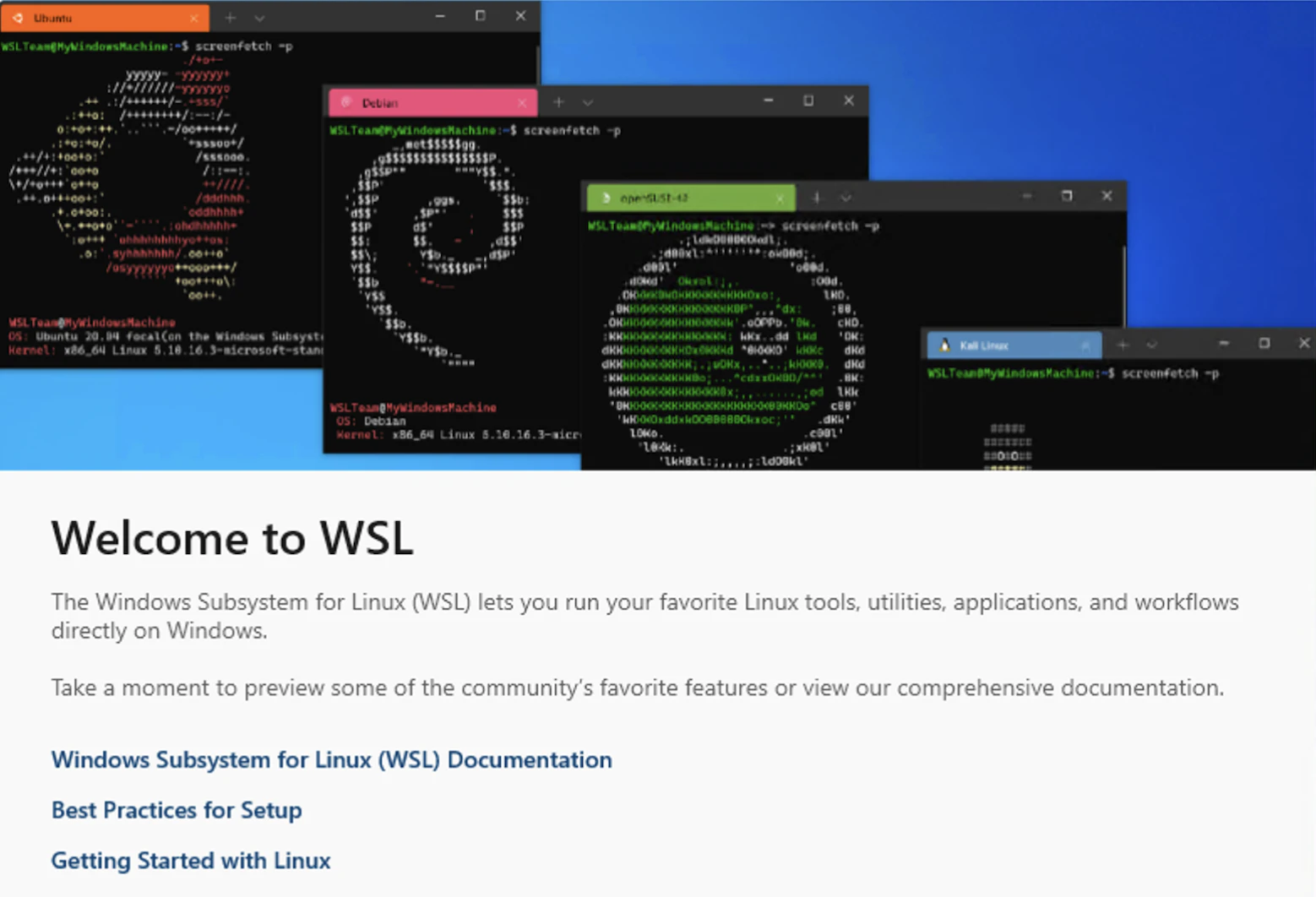Add a new tab in Debian window
This screenshot has width=1316, height=897.
(x=558, y=102)
